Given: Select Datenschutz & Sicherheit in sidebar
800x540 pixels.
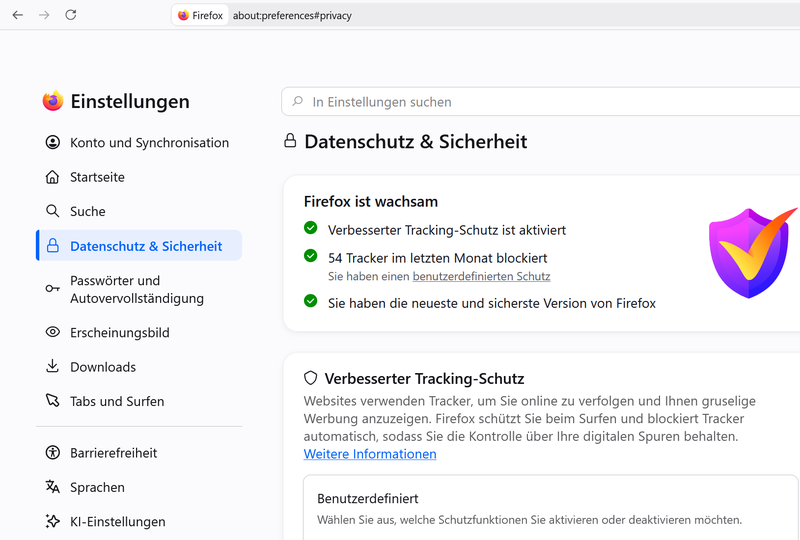Looking at the screenshot, I should tap(139, 246).
